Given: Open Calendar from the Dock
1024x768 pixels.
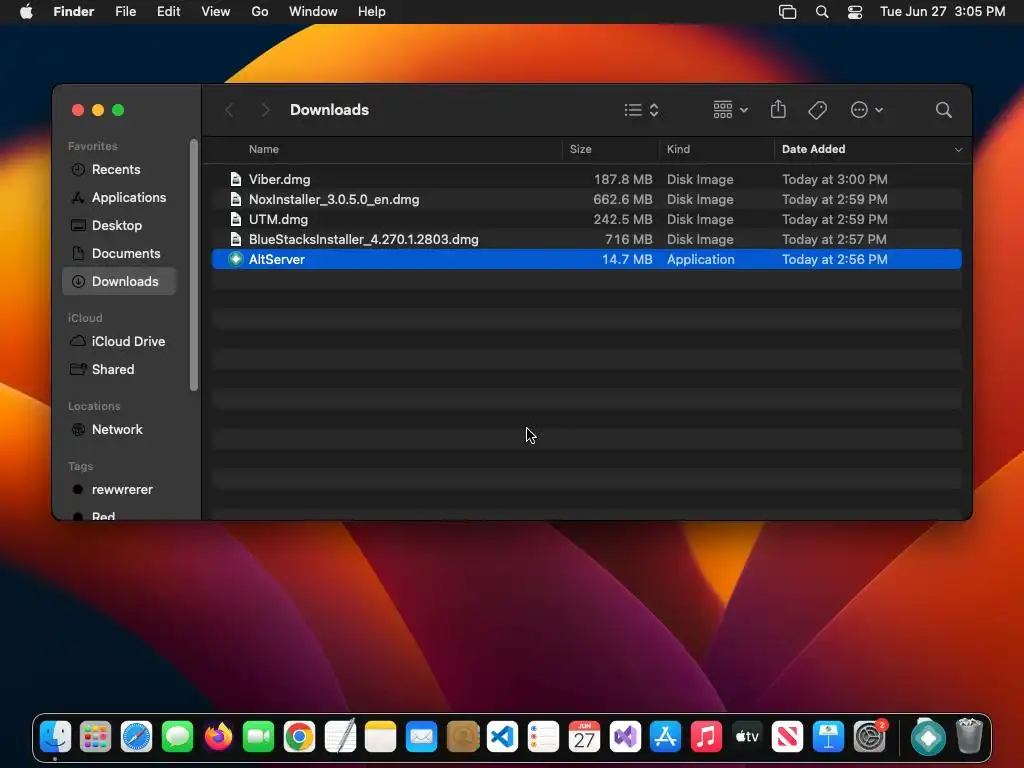Looking at the screenshot, I should point(584,737).
